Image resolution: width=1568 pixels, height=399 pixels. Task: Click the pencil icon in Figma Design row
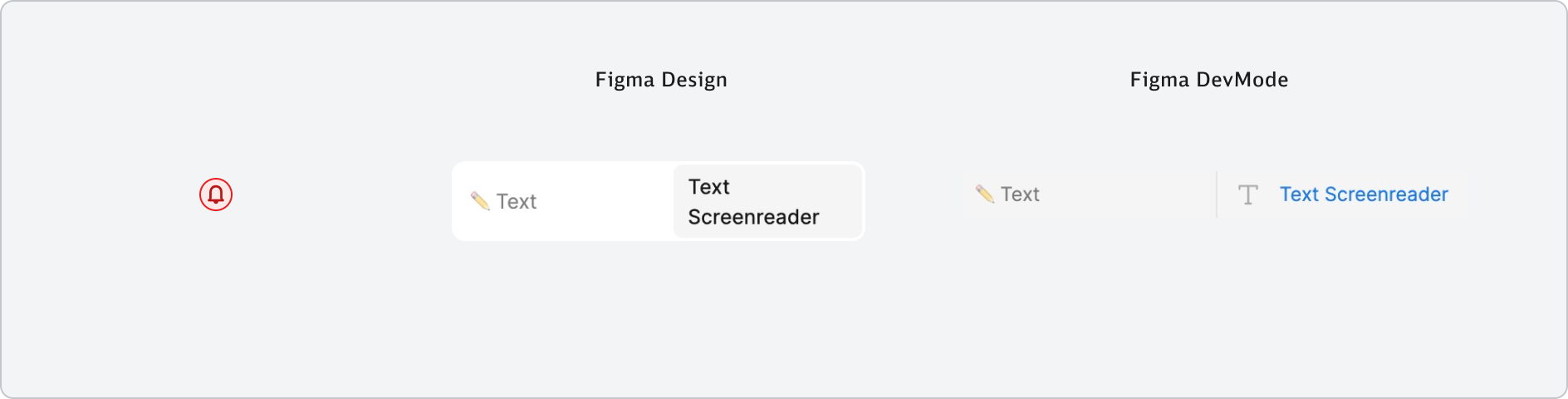(480, 201)
